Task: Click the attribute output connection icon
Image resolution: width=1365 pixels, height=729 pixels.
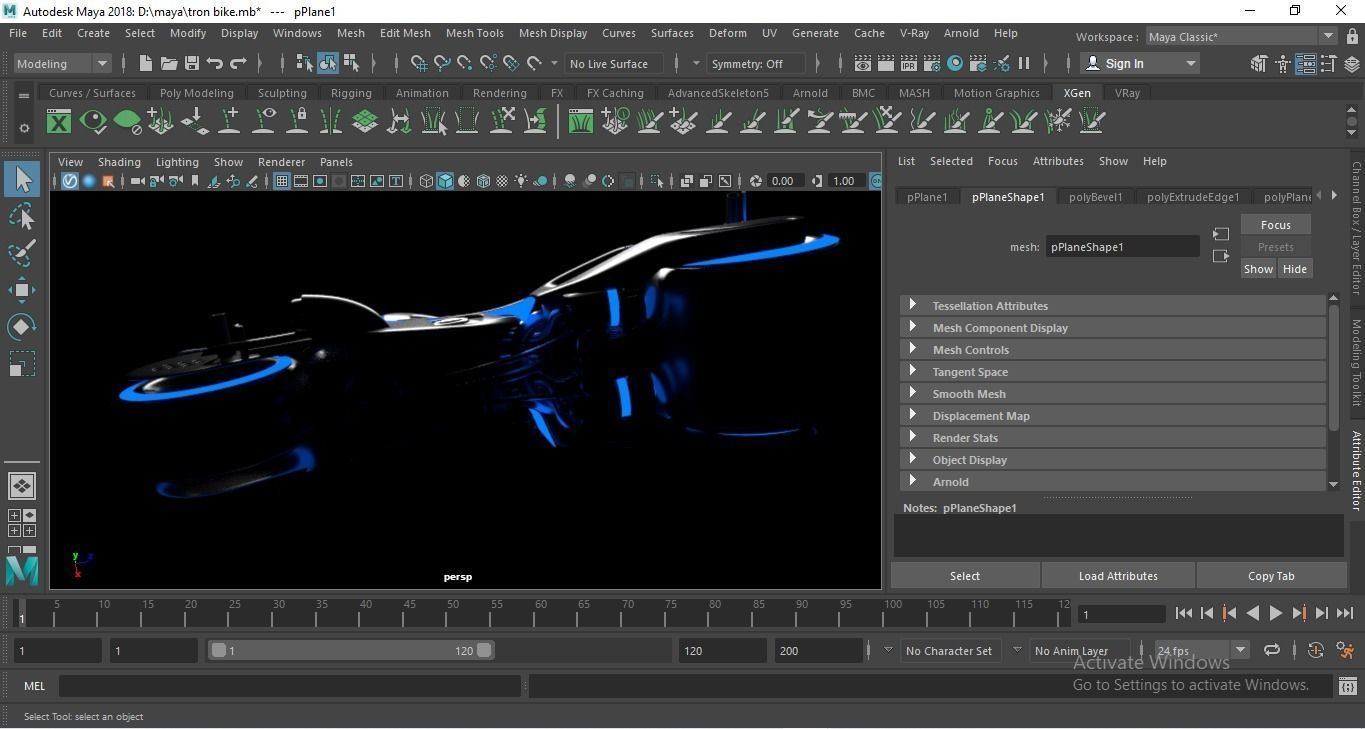Action: [x=1221, y=256]
